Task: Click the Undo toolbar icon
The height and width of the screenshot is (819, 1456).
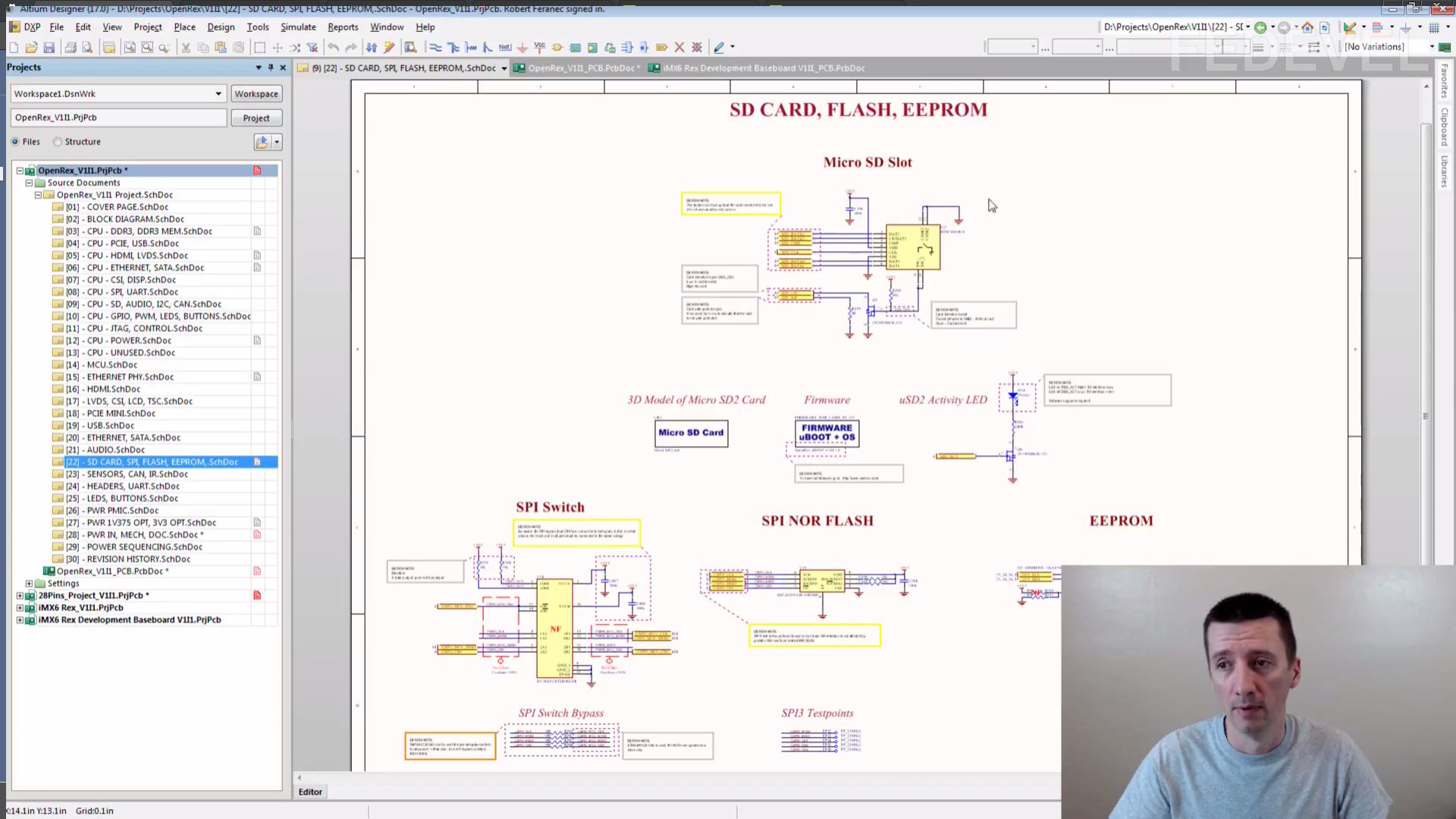Action: 333,48
